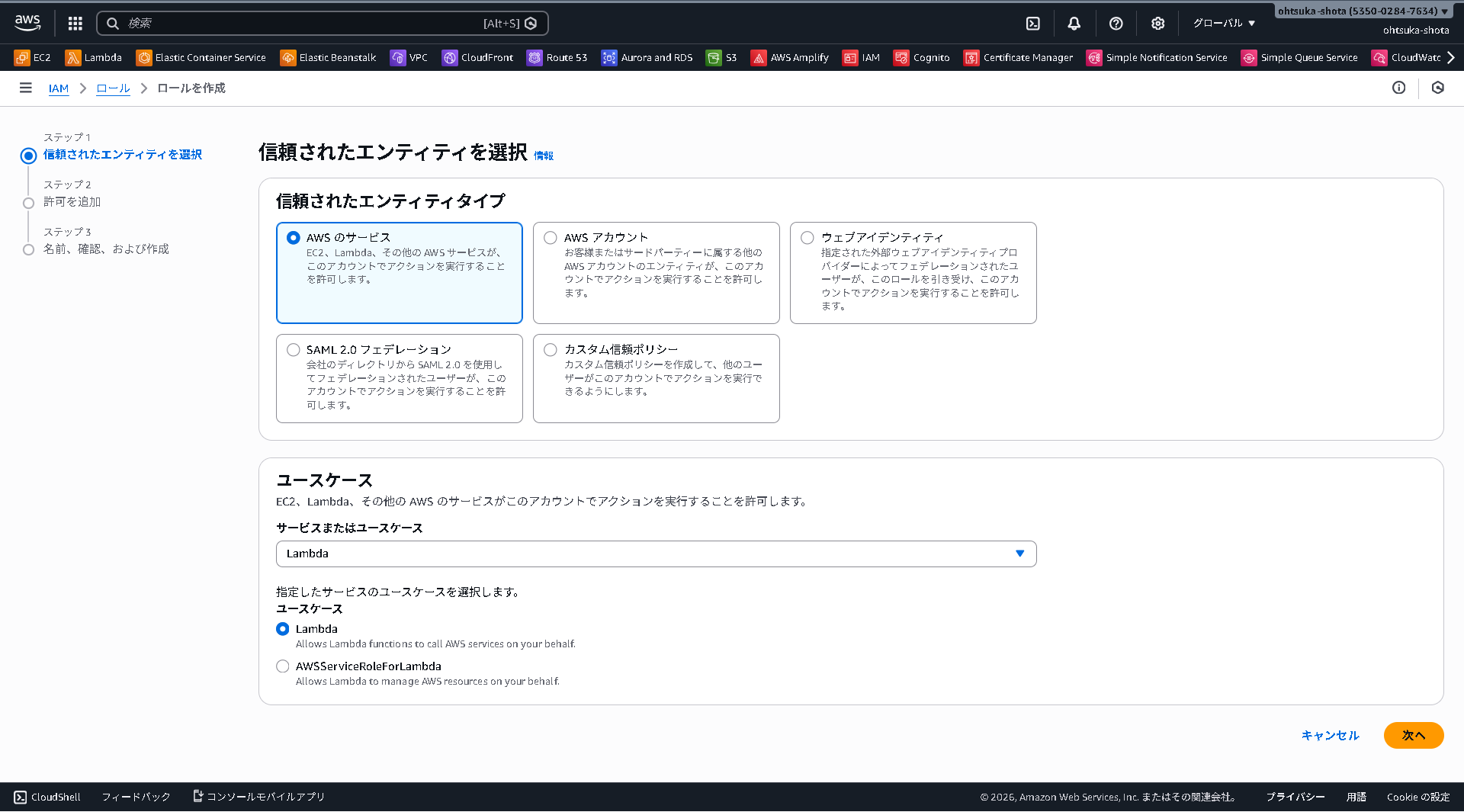Go back via the ロール breadcrumb link
Screen dimensions: 1464x812
pyautogui.click(x=113, y=88)
